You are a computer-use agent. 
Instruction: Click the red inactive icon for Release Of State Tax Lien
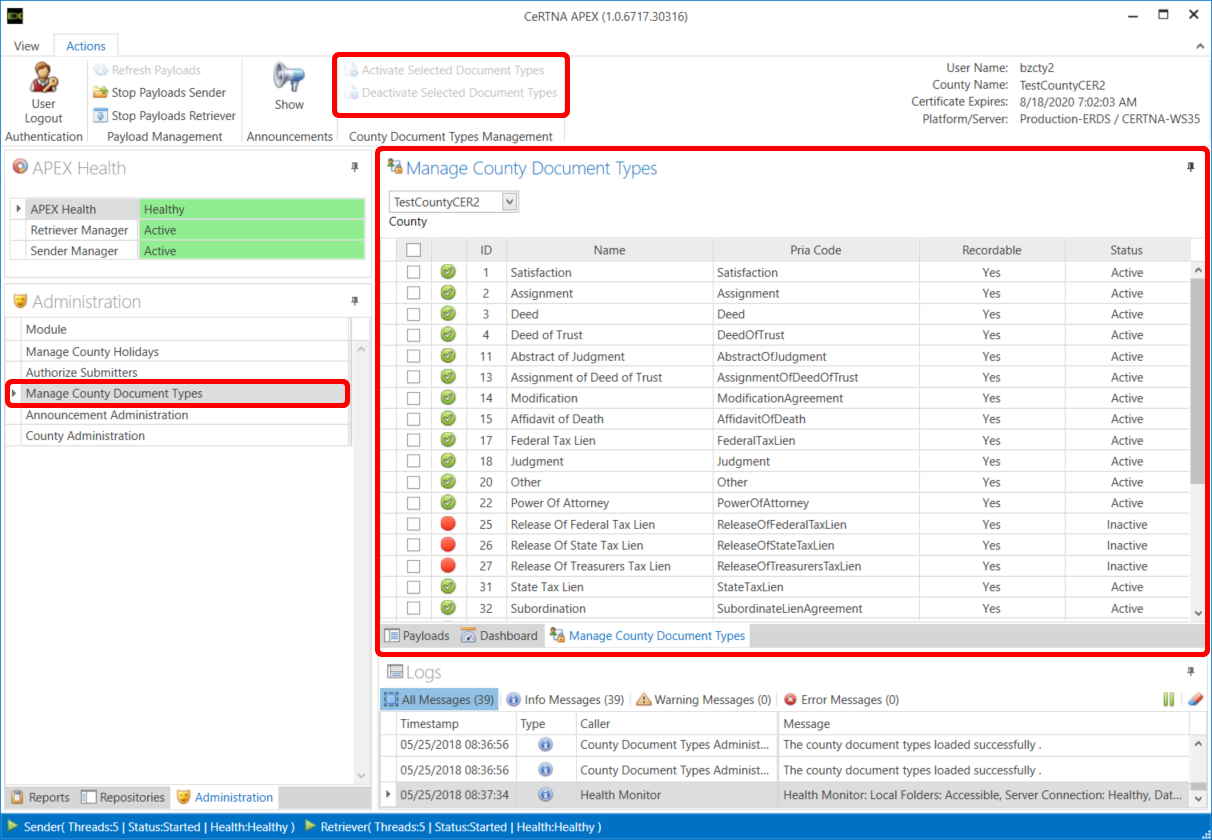point(448,545)
